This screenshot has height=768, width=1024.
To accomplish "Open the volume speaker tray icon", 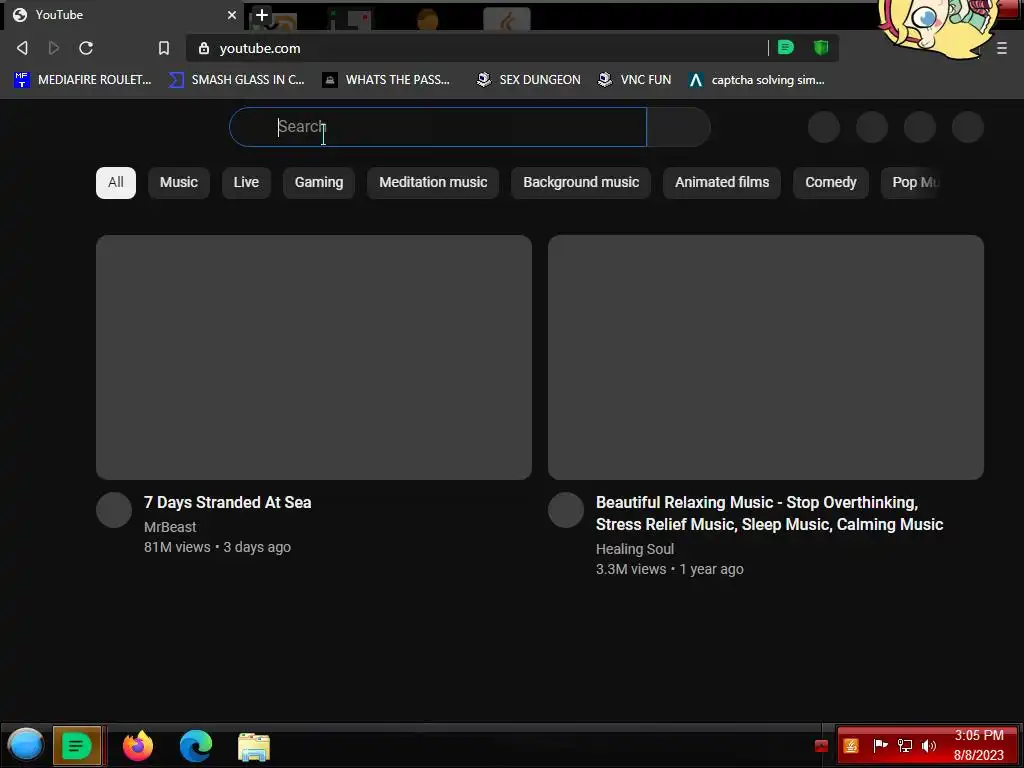I will 928,746.
